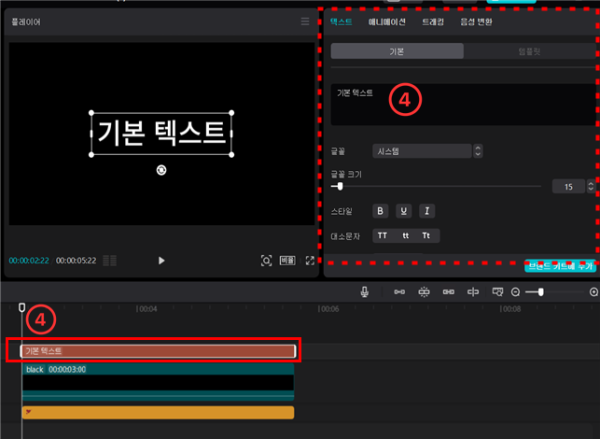The image size is (600, 439).
Task: Click the microphone voiceover record icon
Action: pyautogui.click(x=366, y=292)
